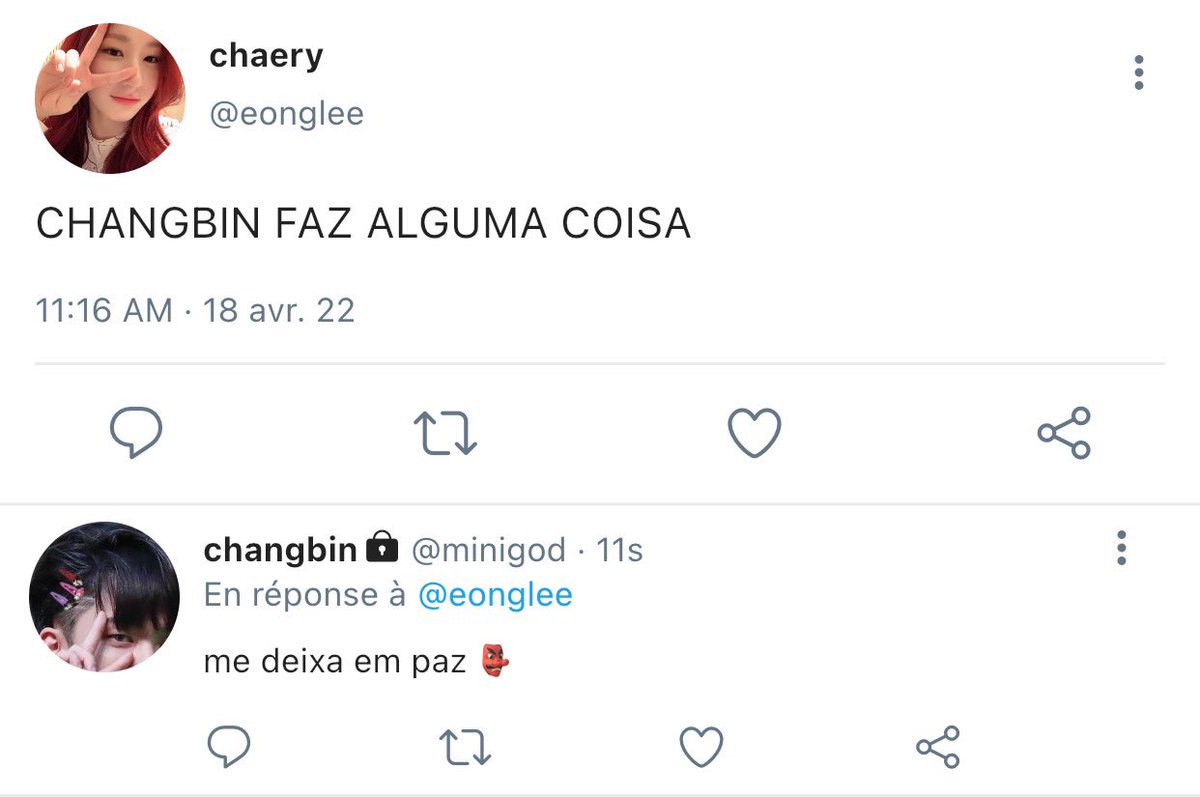Share chaery's main tweet

[1064, 433]
